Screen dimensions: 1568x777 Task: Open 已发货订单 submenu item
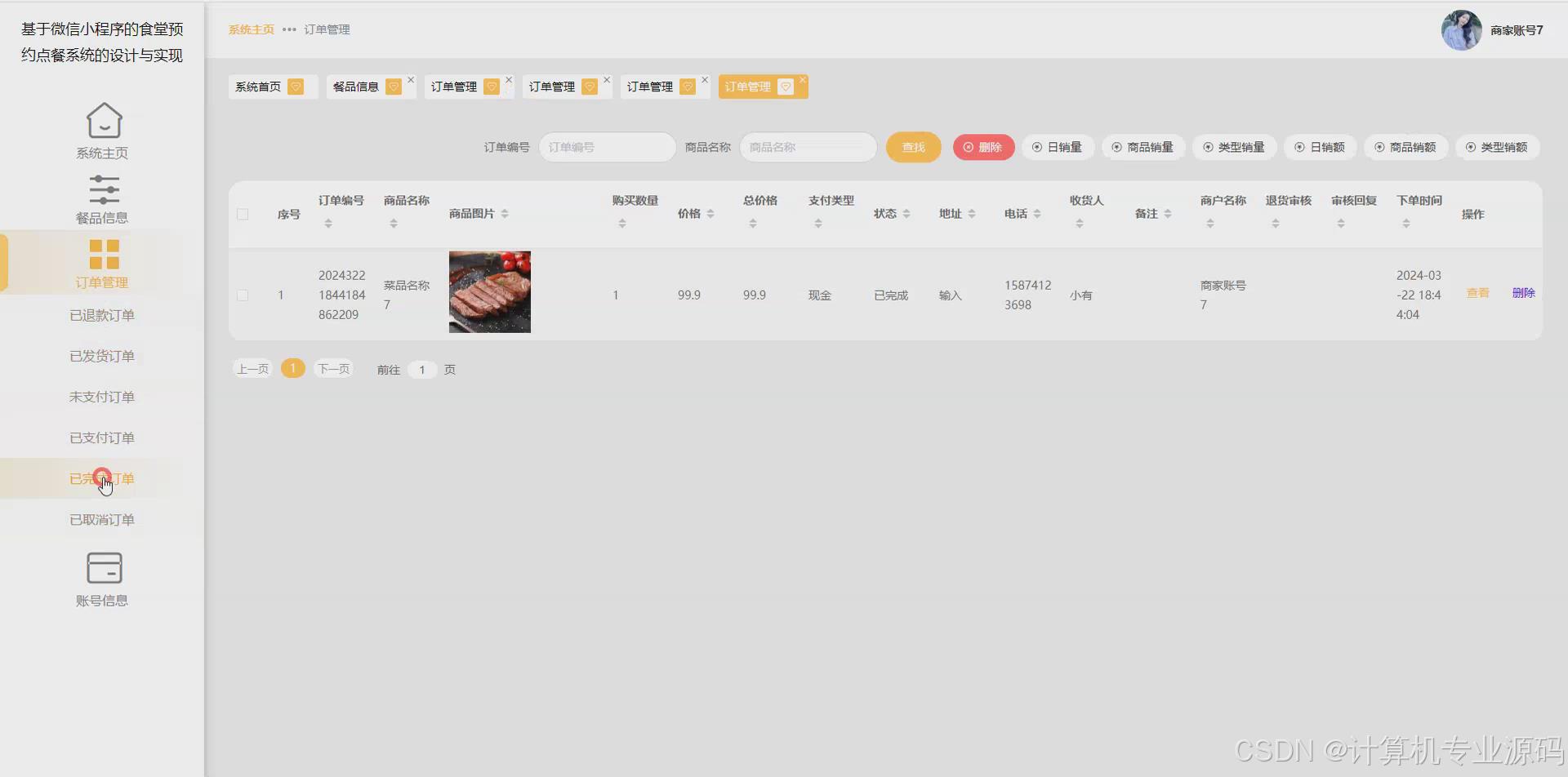coord(102,356)
